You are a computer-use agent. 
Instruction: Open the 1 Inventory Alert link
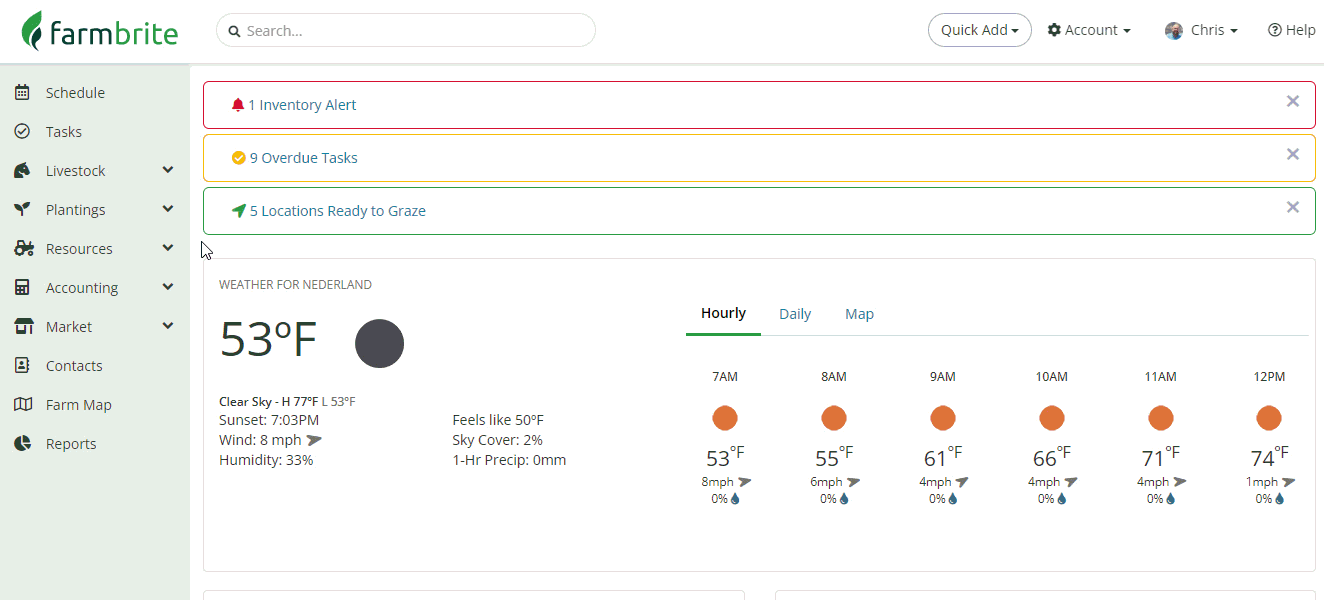(301, 105)
